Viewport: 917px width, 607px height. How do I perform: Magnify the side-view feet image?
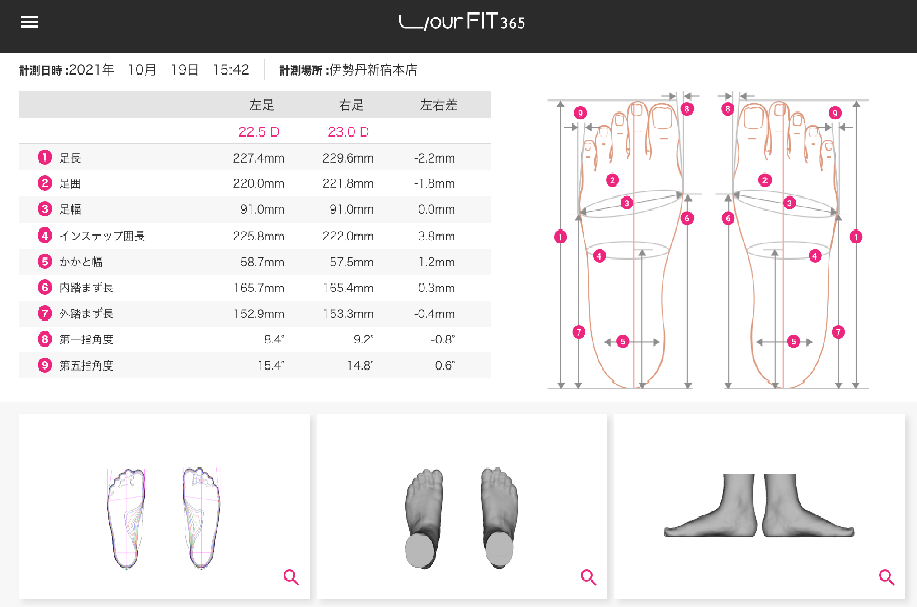pos(887,577)
